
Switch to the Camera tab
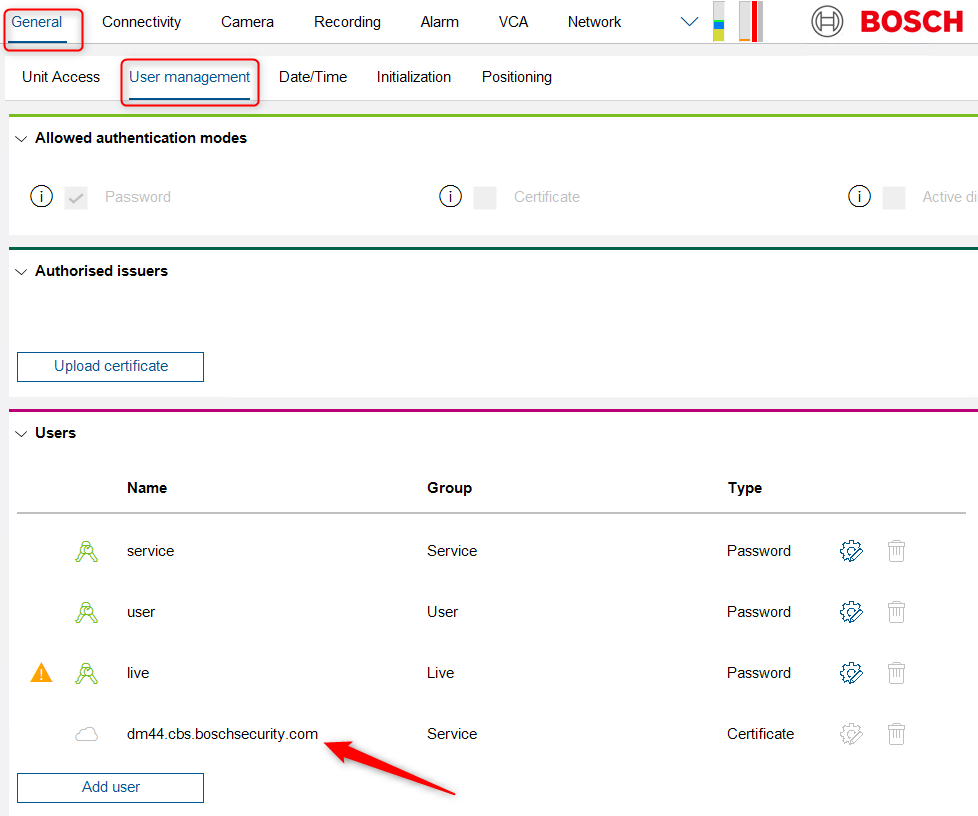tap(247, 22)
